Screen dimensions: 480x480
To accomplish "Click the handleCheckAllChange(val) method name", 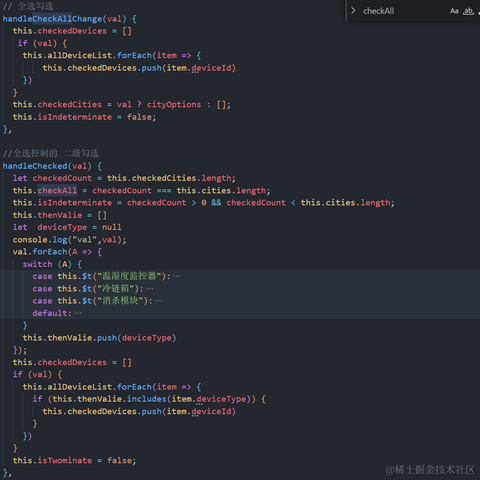I will coord(64,19).
